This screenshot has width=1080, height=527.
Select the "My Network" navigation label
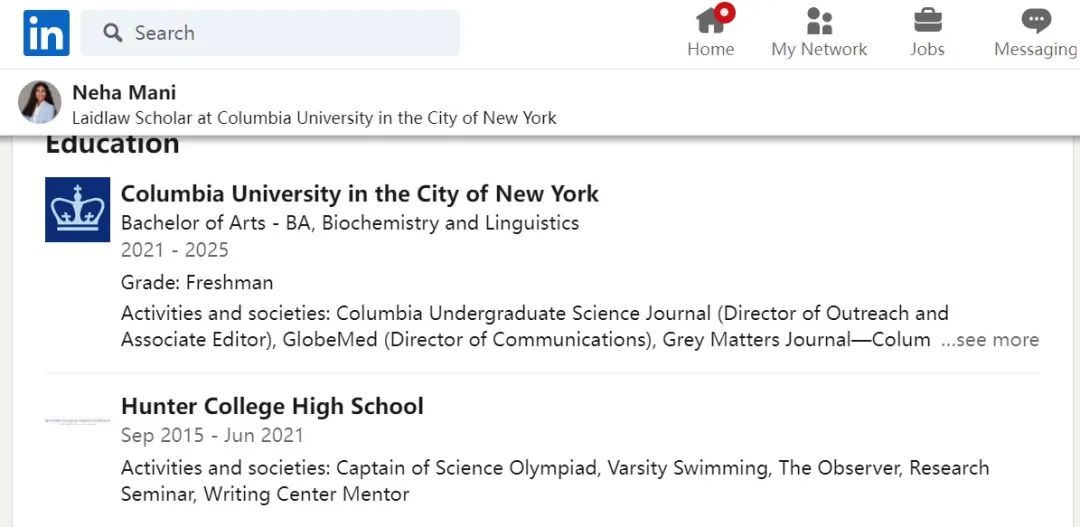[x=819, y=49]
